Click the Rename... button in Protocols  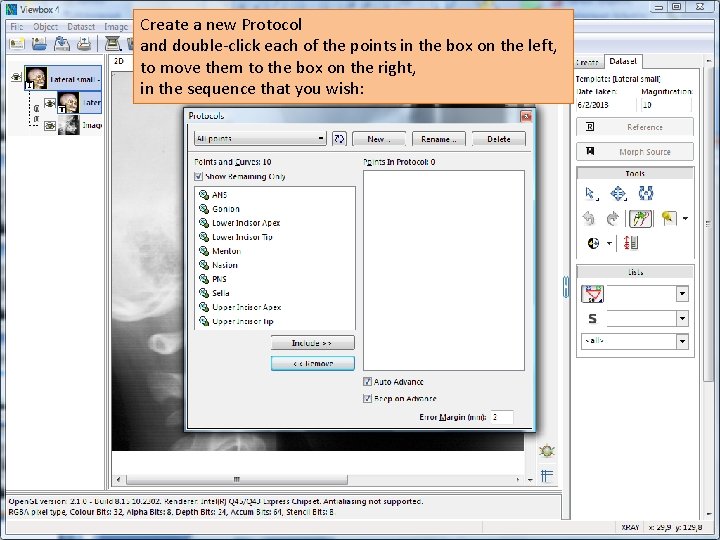tap(439, 139)
